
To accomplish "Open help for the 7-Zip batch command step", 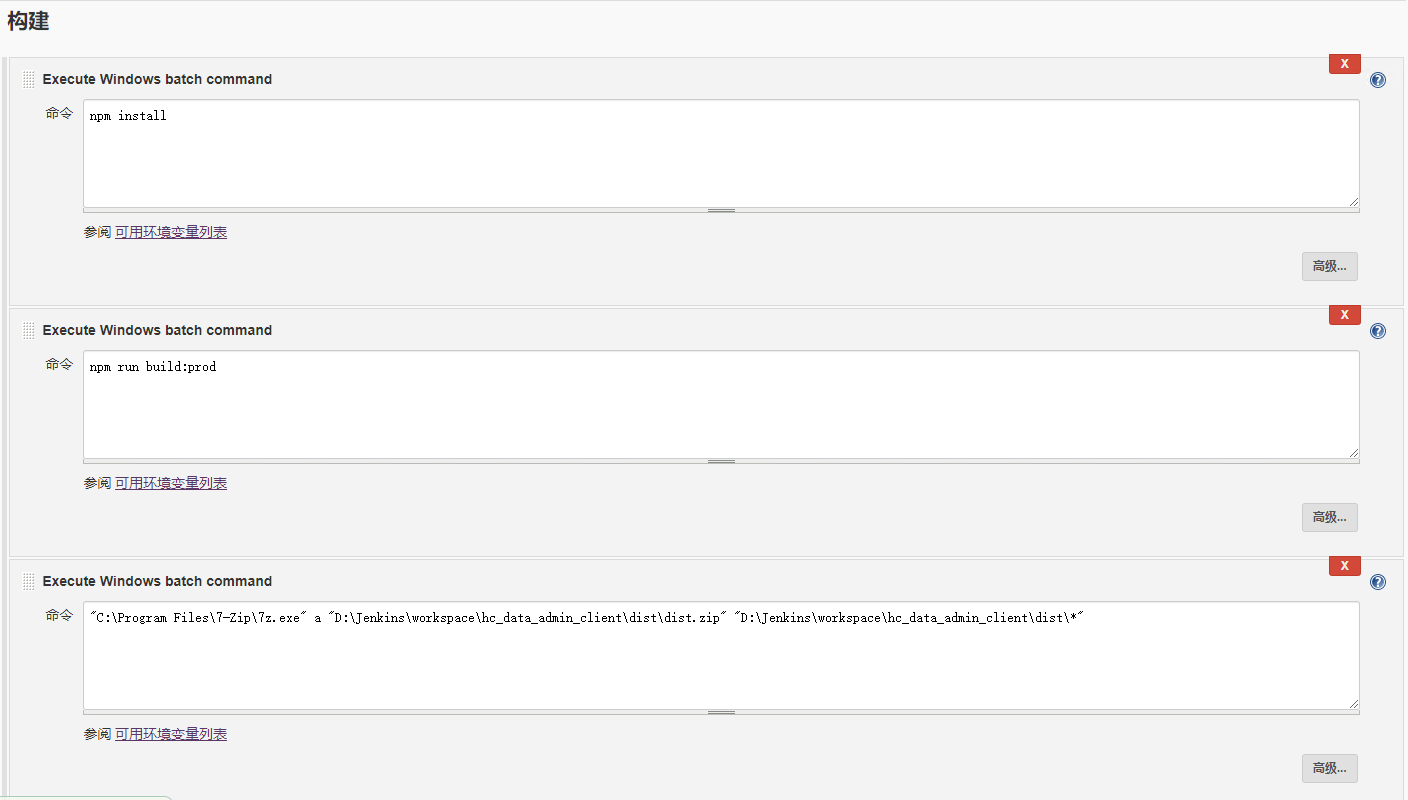I will (1378, 582).
